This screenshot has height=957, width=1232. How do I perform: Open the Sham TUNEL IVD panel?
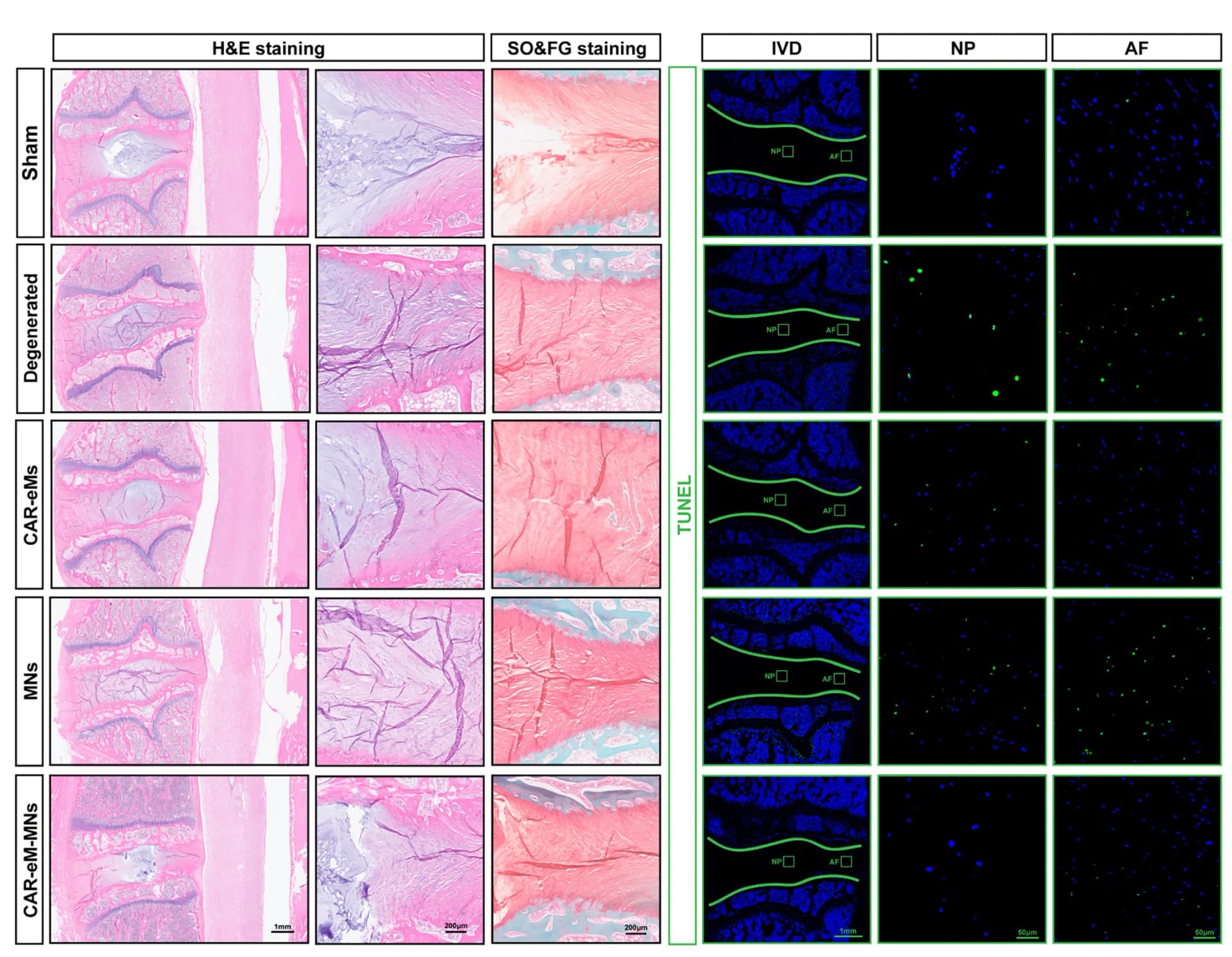(x=787, y=153)
